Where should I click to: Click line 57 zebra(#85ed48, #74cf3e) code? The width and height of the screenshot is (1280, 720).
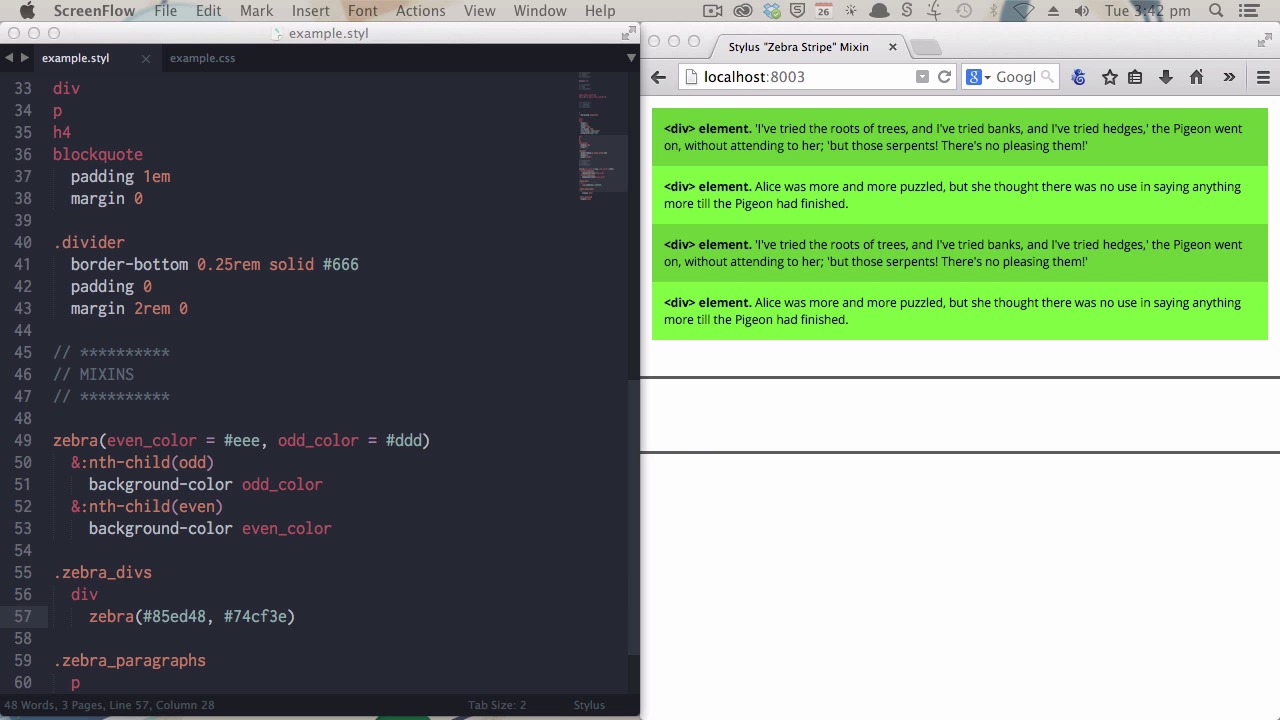pyautogui.click(x=192, y=617)
